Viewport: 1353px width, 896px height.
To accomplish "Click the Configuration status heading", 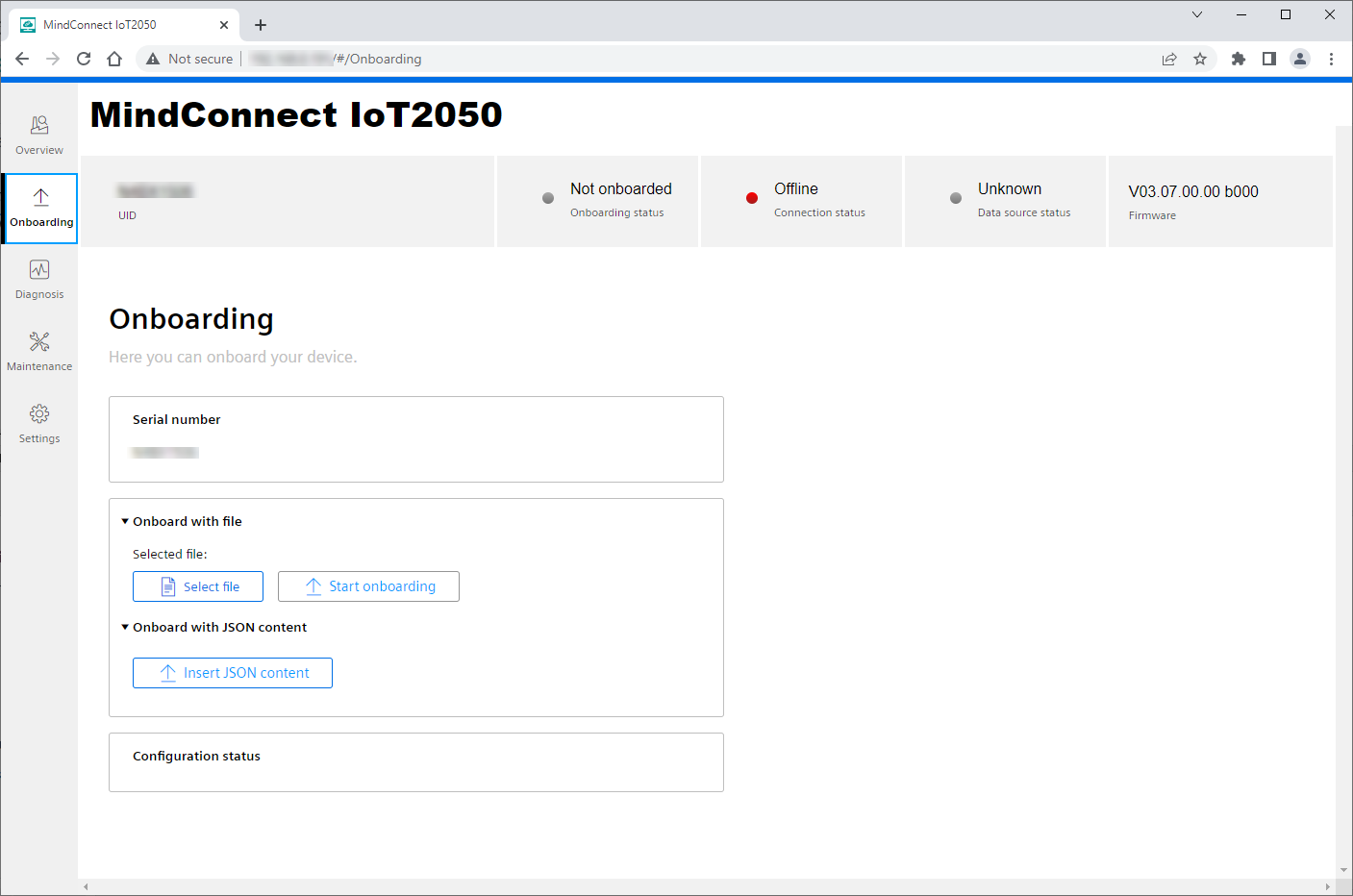I will coord(196,756).
